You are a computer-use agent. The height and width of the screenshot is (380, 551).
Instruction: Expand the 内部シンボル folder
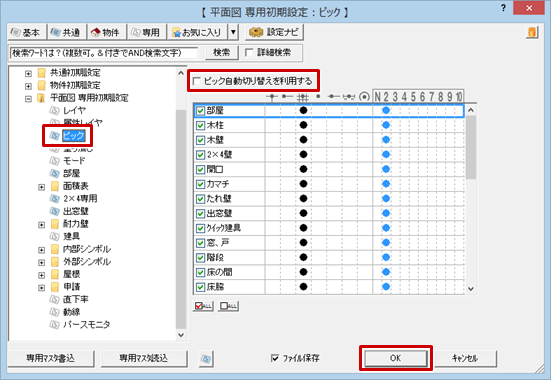tap(41, 250)
